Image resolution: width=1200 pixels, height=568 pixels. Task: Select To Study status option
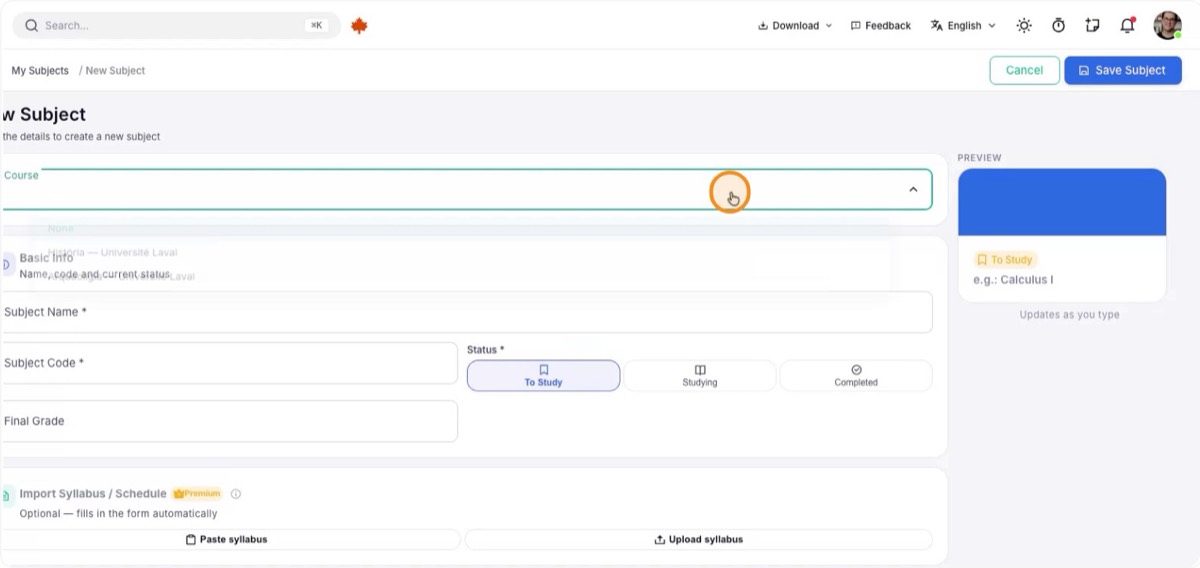(x=544, y=376)
